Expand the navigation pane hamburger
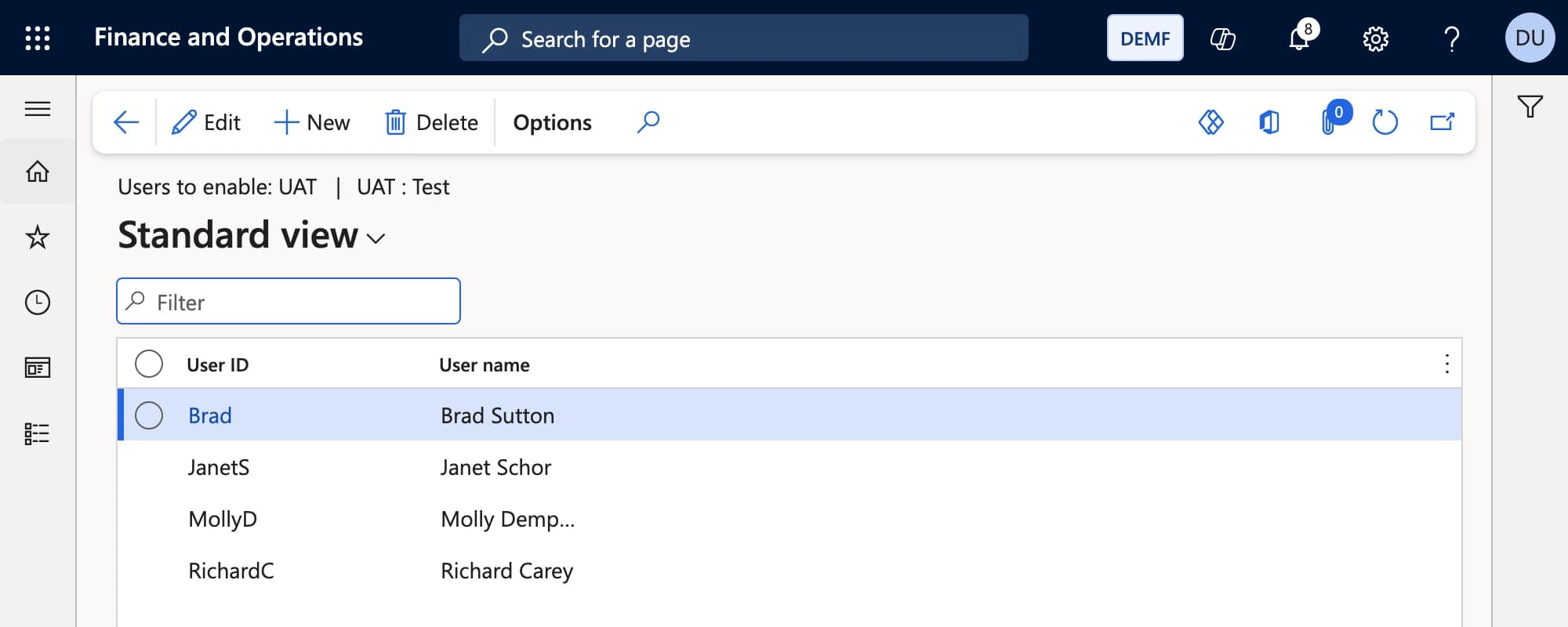The image size is (1568, 627). coord(38,108)
